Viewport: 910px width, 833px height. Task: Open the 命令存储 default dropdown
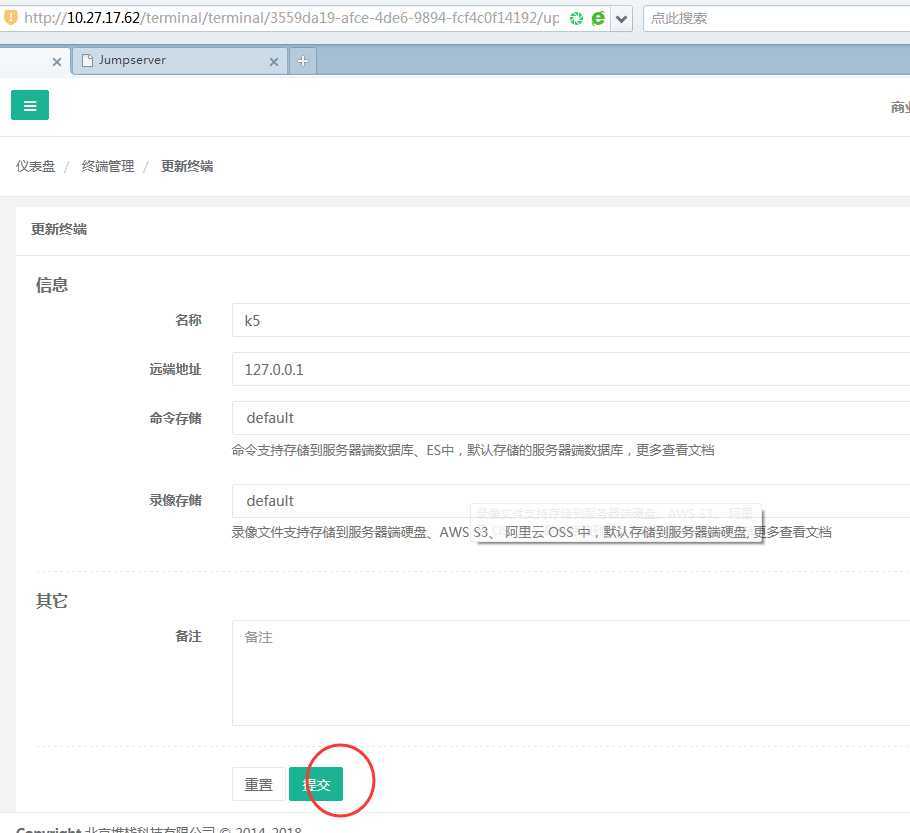point(571,418)
